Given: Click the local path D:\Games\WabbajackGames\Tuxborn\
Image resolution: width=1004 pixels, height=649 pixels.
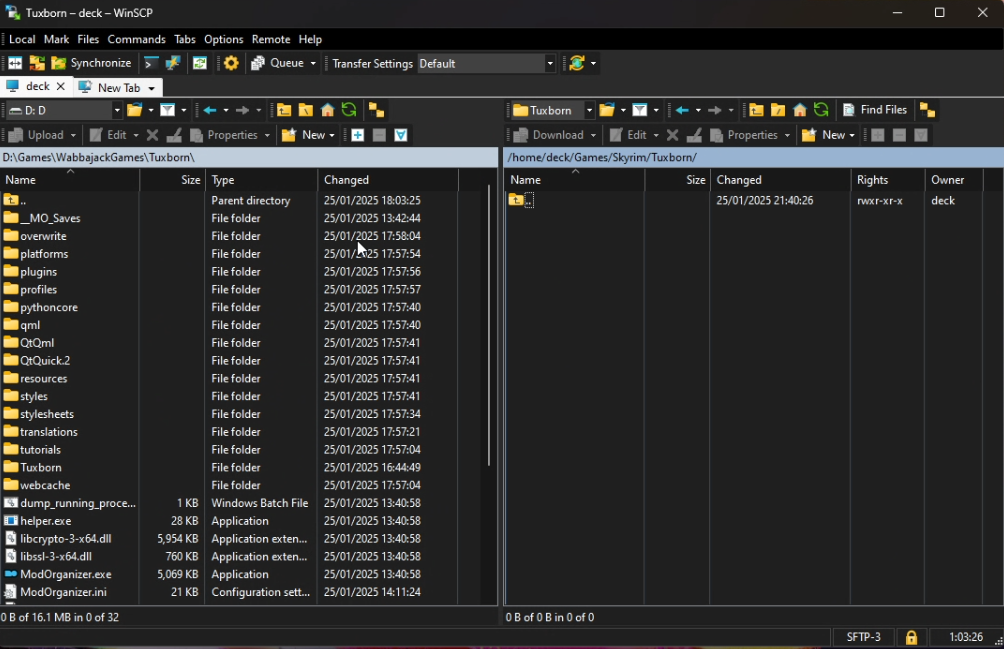Looking at the screenshot, I should click(x=99, y=157).
